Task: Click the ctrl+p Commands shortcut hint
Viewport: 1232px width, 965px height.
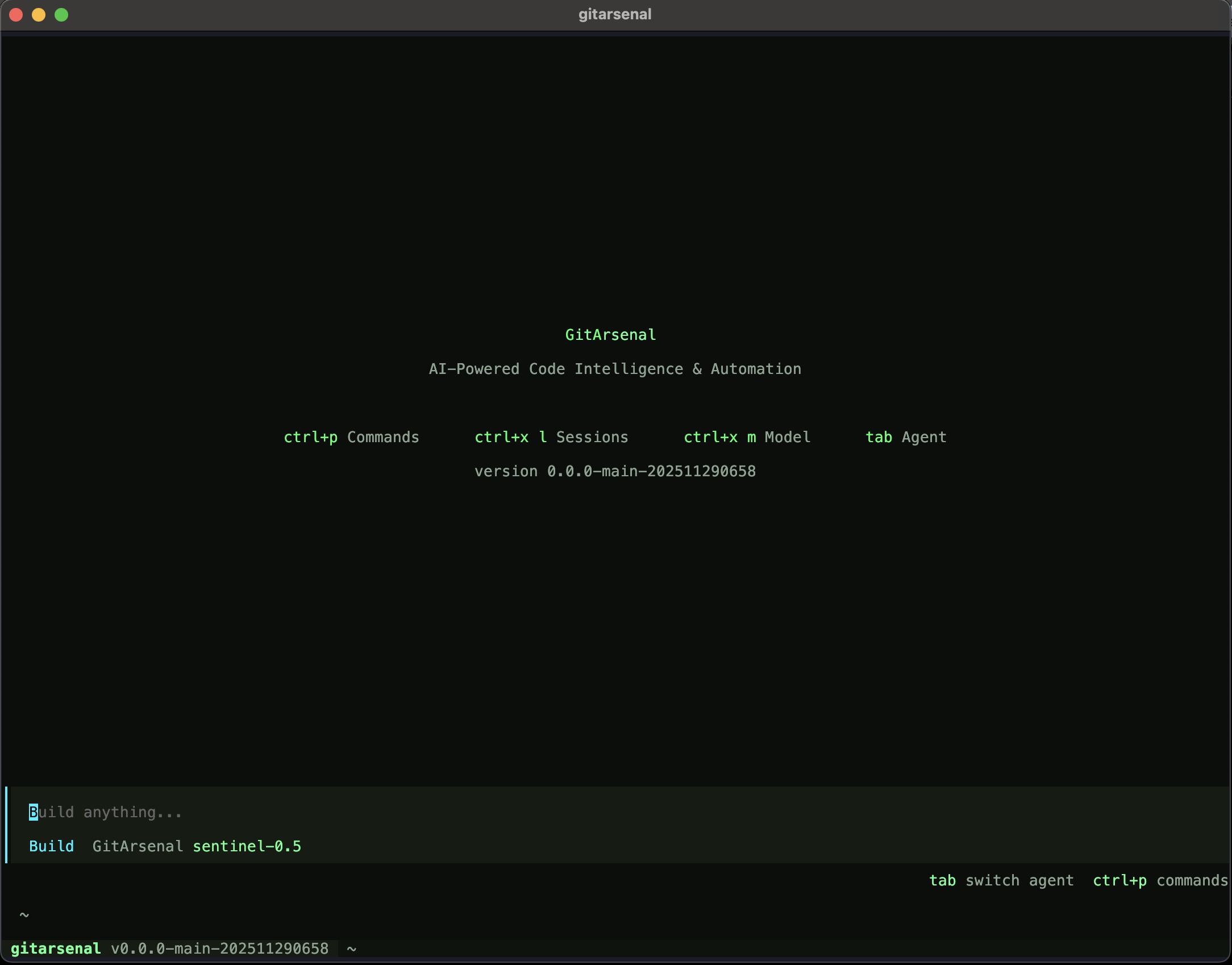Action: click(351, 437)
